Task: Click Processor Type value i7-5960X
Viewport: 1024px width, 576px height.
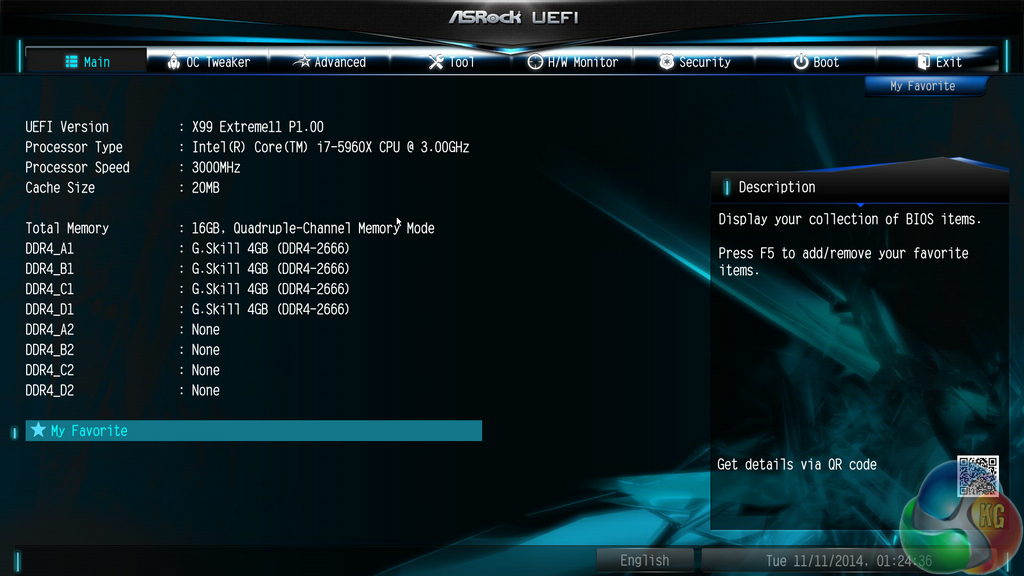Action: pos(330,147)
